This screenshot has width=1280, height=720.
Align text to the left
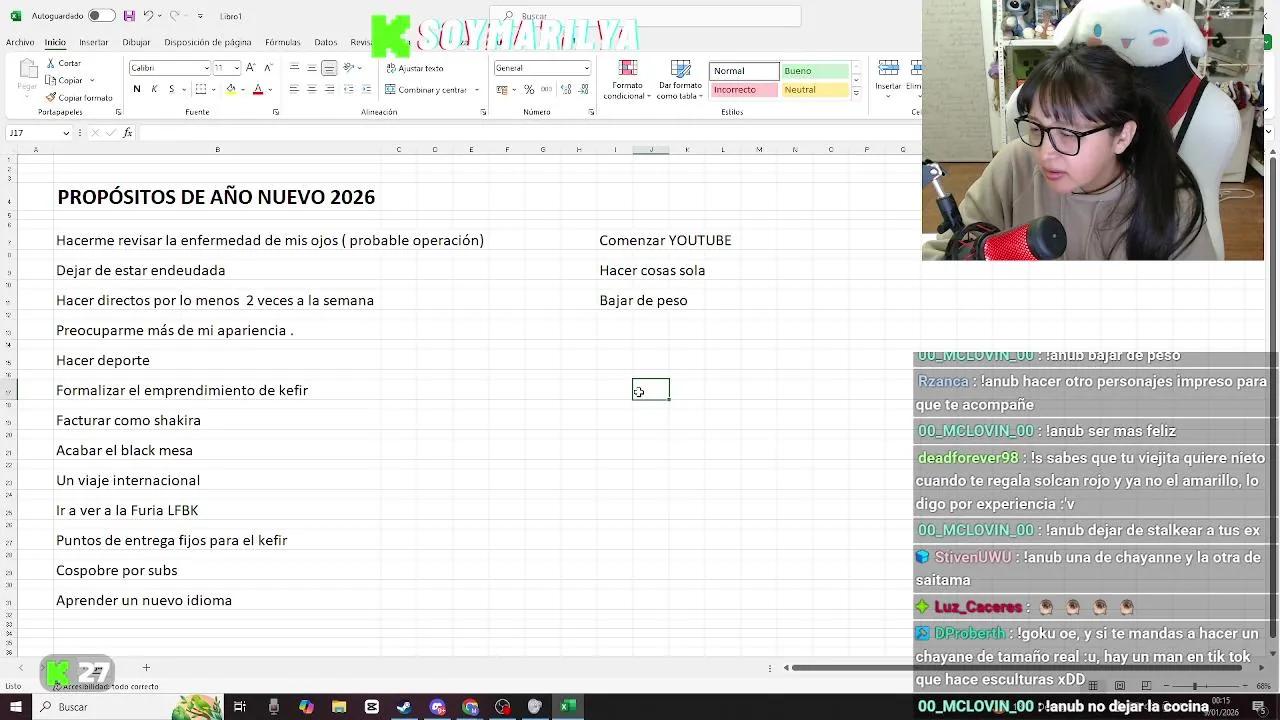(294, 89)
